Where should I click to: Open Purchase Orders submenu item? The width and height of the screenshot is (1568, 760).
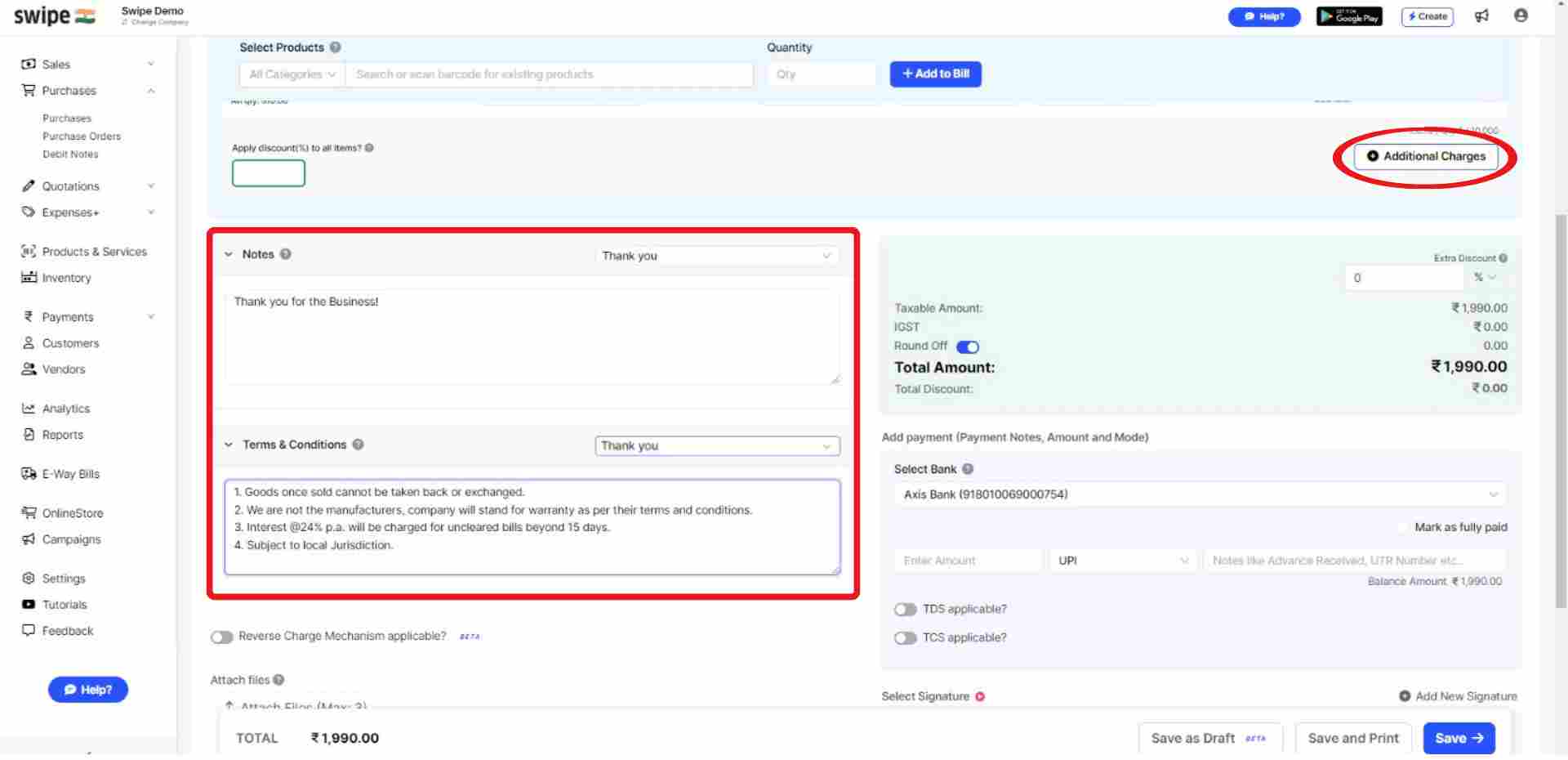pos(82,136)
